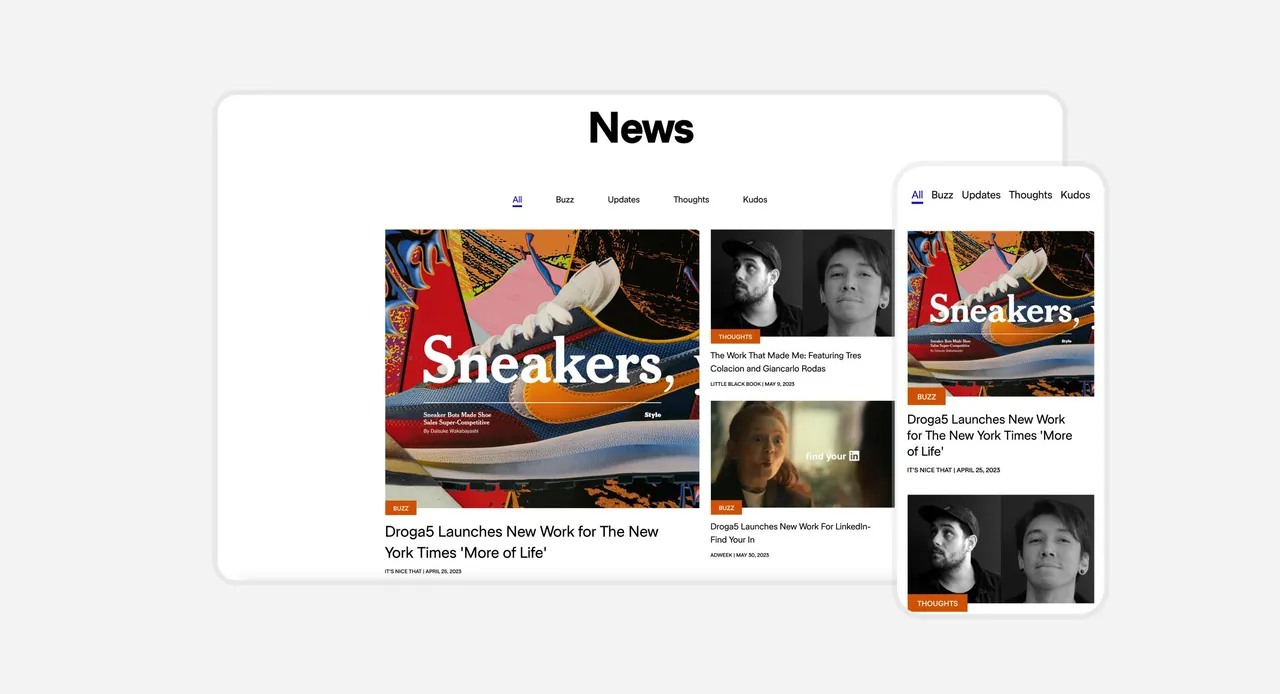The height and width of the screenshot is (694, 1280).
Task: Click the 'News' page heading
Action: [x=641, y=128]
